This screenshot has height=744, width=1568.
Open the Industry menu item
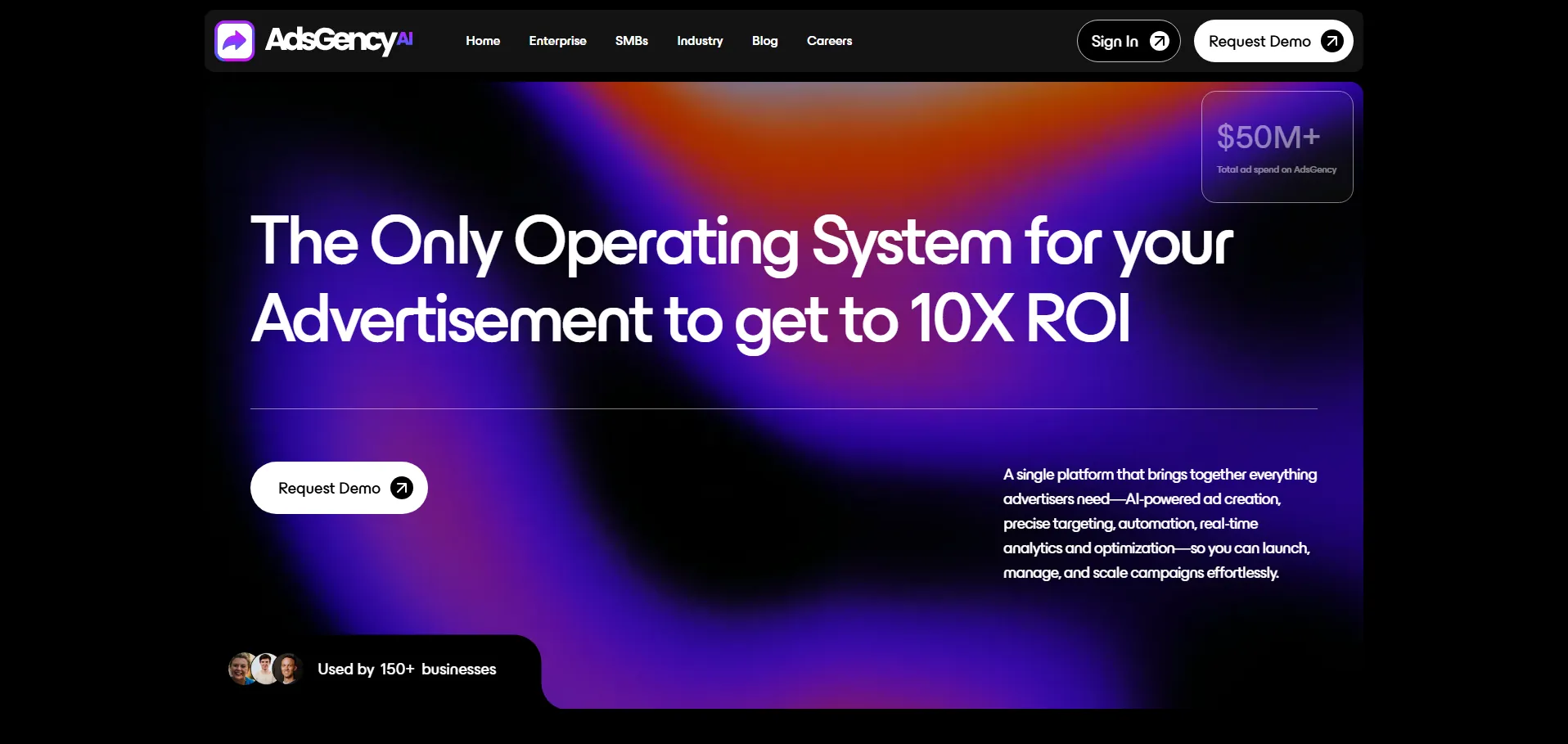pyautogui.click(x=700, y=41)
